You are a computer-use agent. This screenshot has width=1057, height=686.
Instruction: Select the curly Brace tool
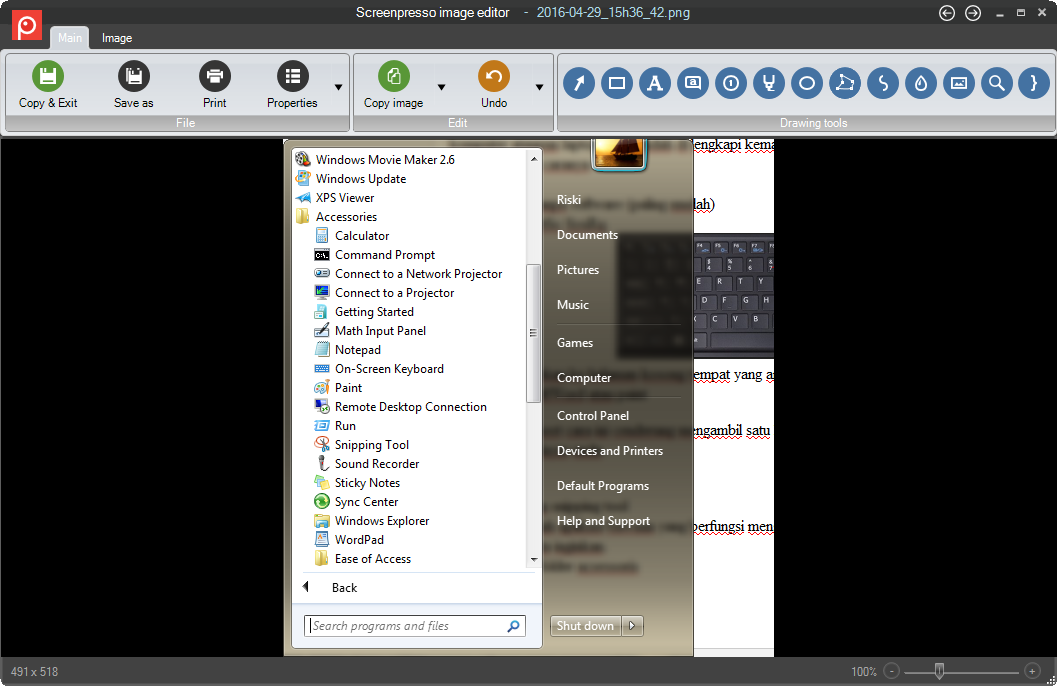pyautogui.click(x=1033, y=84)
